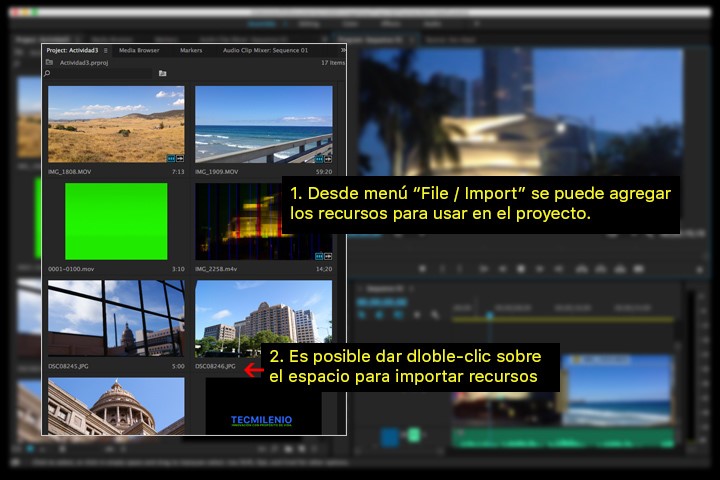Viewport: 720px width, 480px height.
Task: Select the green 0001-0100.mov clip thumbnail
Action: [116, 221]
